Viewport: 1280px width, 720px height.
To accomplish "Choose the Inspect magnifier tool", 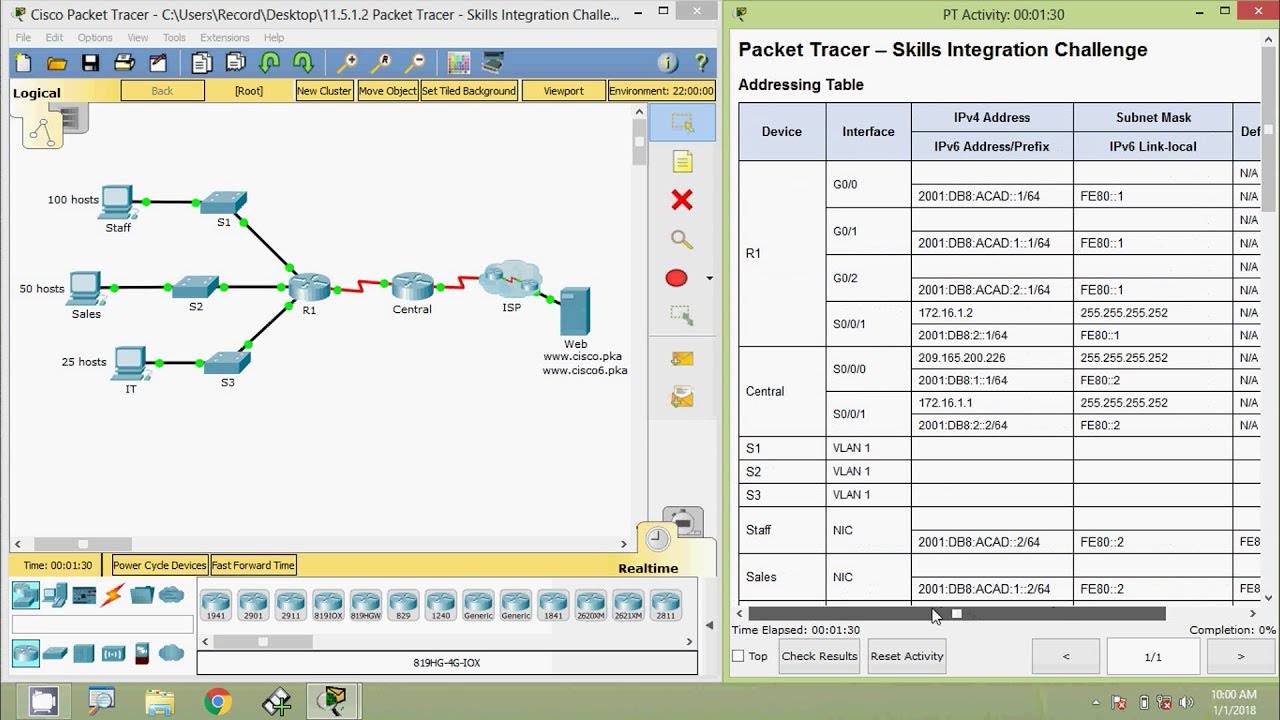I will click(682, 240).
